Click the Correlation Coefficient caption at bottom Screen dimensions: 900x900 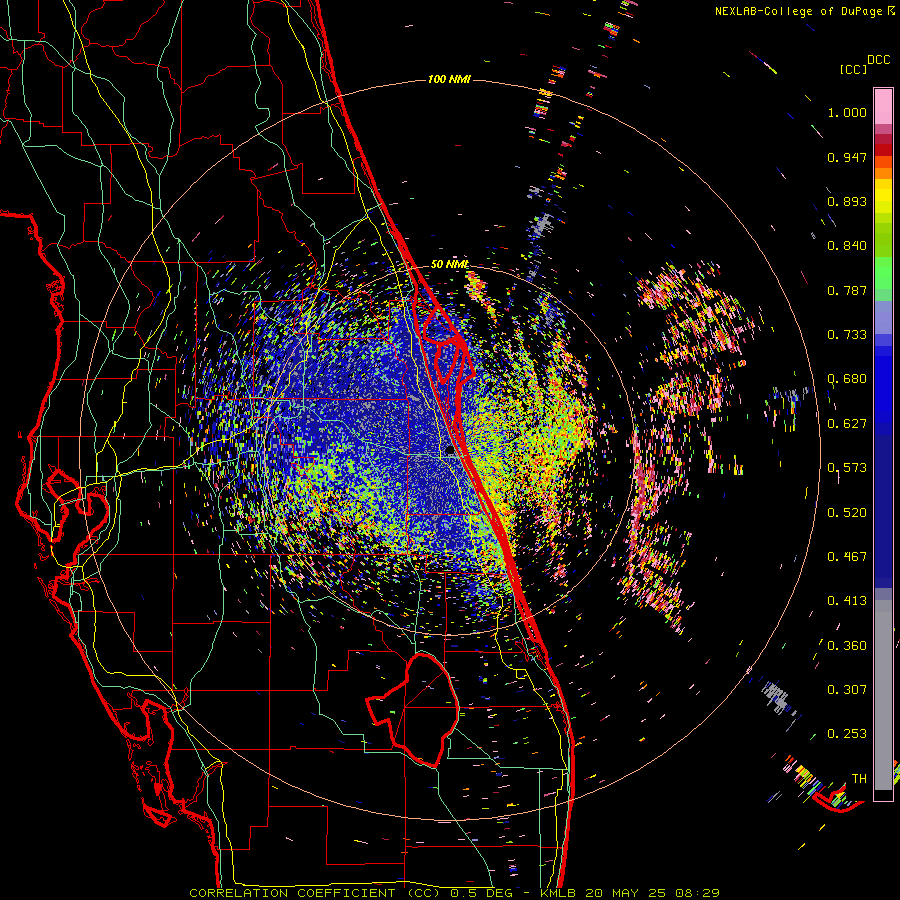(x=454, y=893)
